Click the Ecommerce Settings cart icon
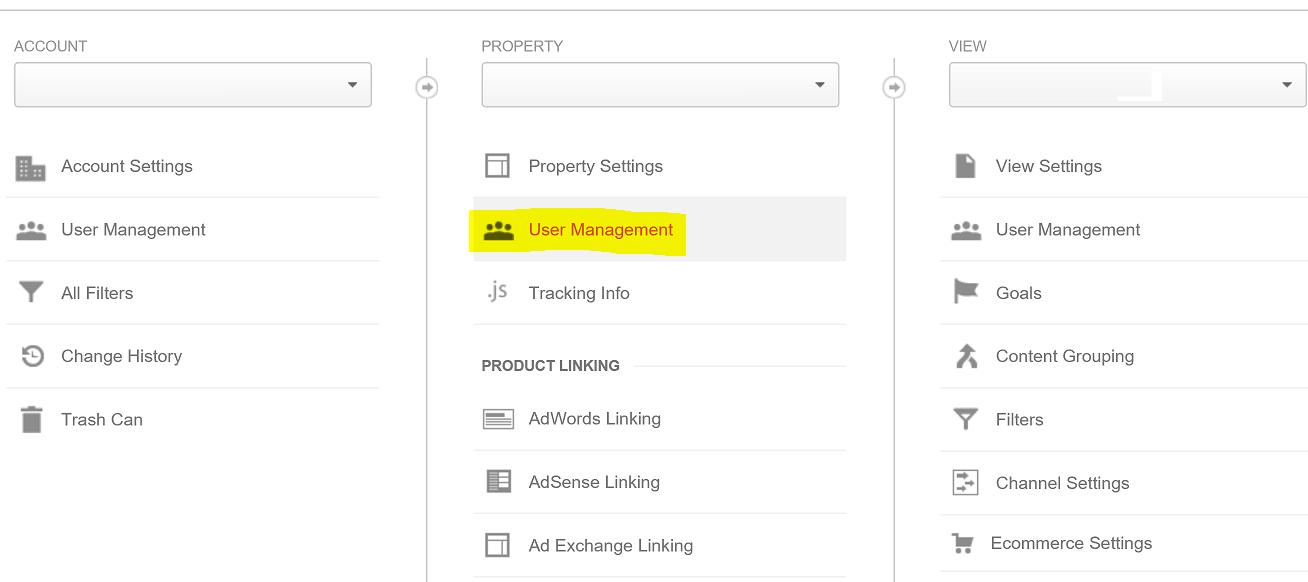The width and height of the screenshot is (1308, 582). tap(963, 544)
